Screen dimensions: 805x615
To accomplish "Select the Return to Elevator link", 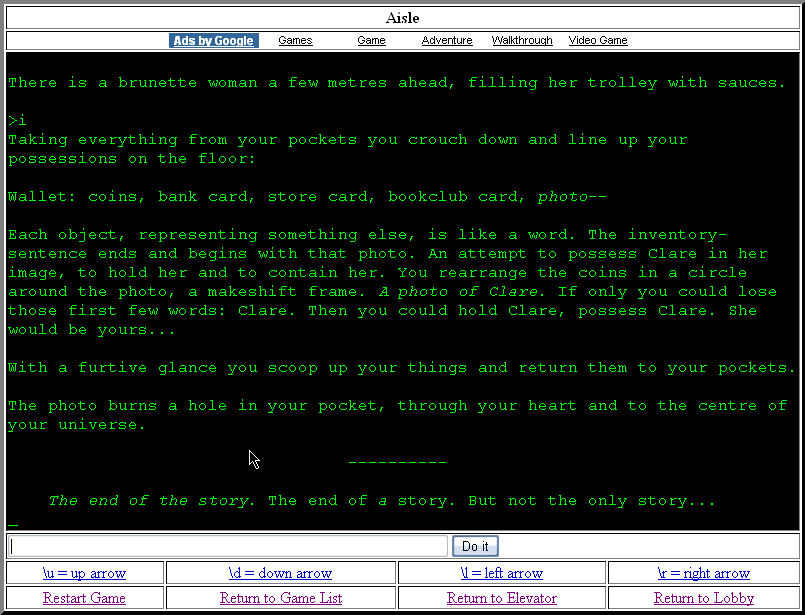I will tap(501, 598).
